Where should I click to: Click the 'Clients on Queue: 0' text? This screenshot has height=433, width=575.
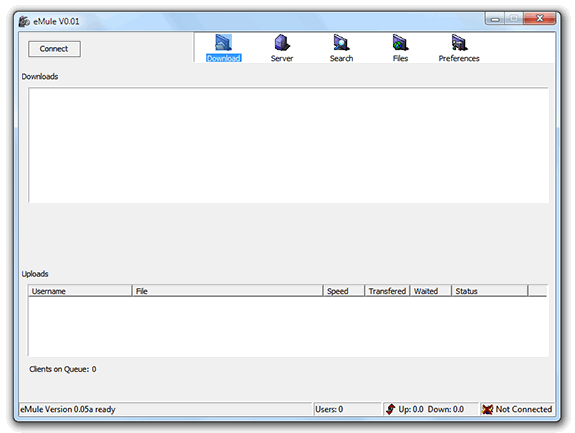click(x=63, y=369)
